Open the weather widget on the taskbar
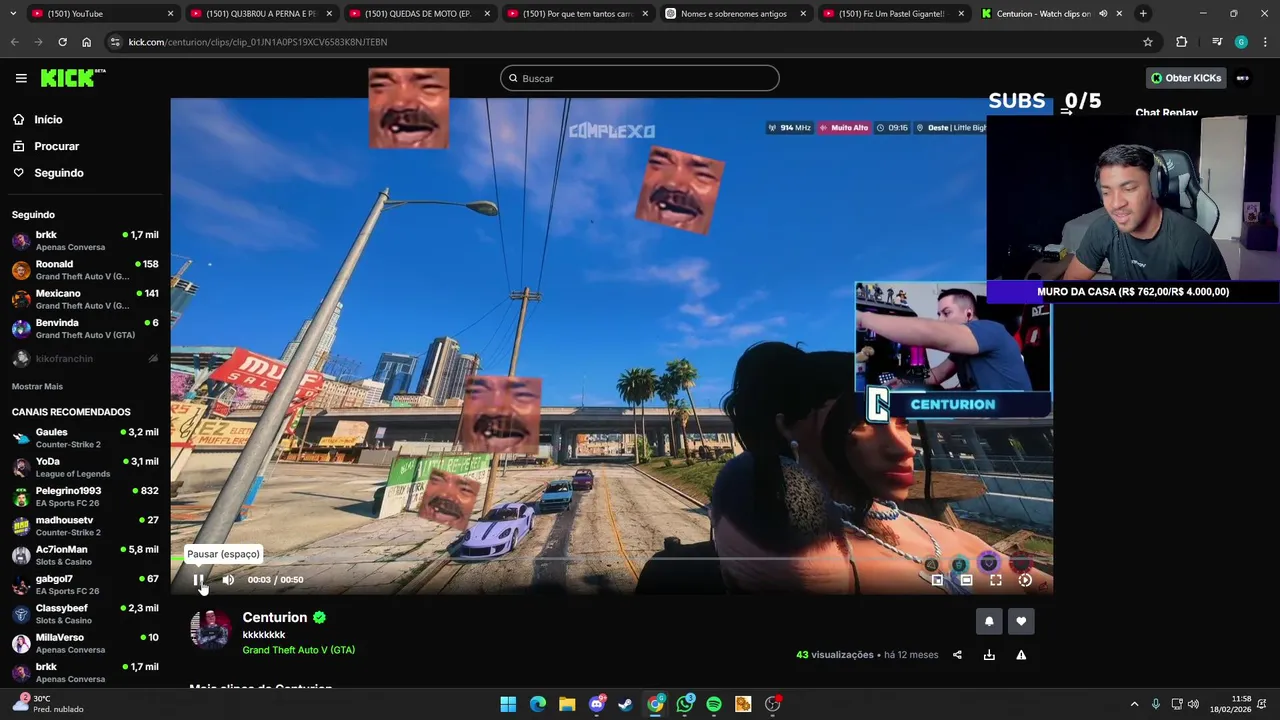Viewport: 1280px width, 720px height. (x=50, y=704)
